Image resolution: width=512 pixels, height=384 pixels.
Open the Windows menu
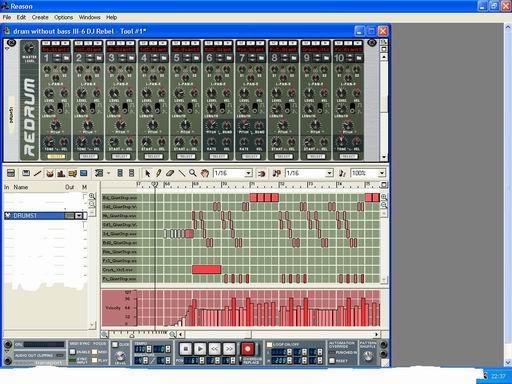89,17
